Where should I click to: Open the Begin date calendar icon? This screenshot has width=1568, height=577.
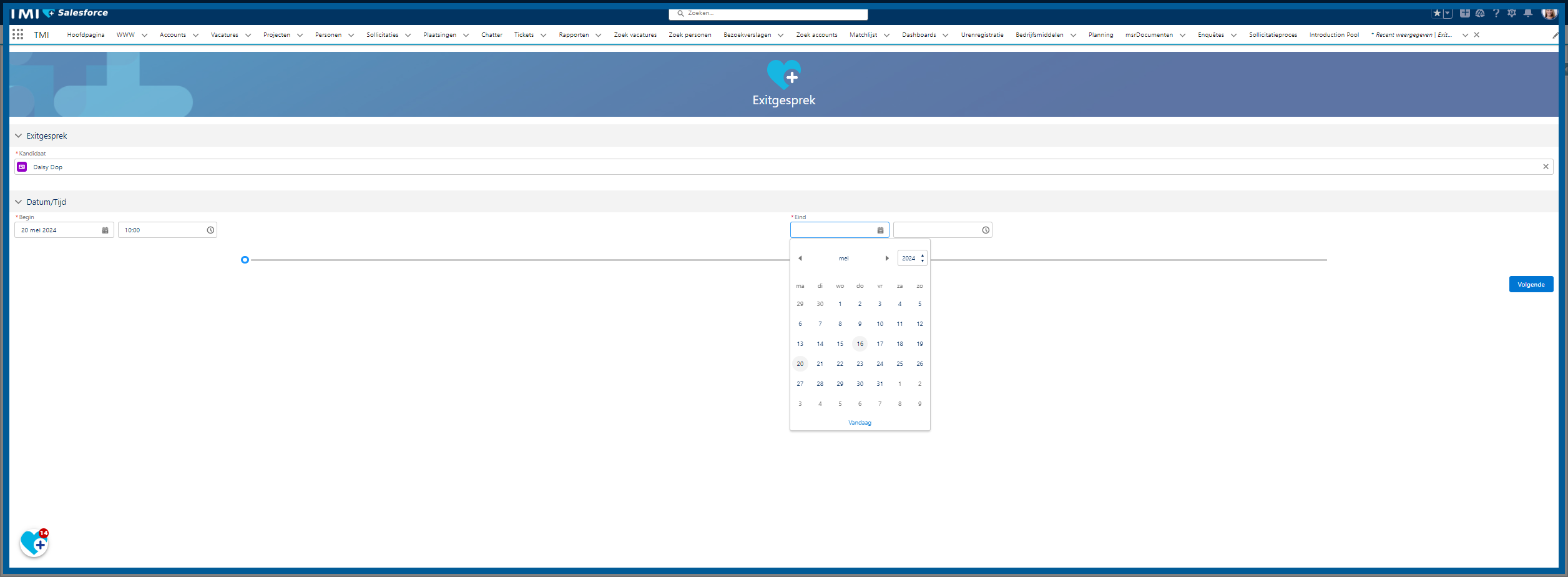pyautogui.click(x=105, y=230)
